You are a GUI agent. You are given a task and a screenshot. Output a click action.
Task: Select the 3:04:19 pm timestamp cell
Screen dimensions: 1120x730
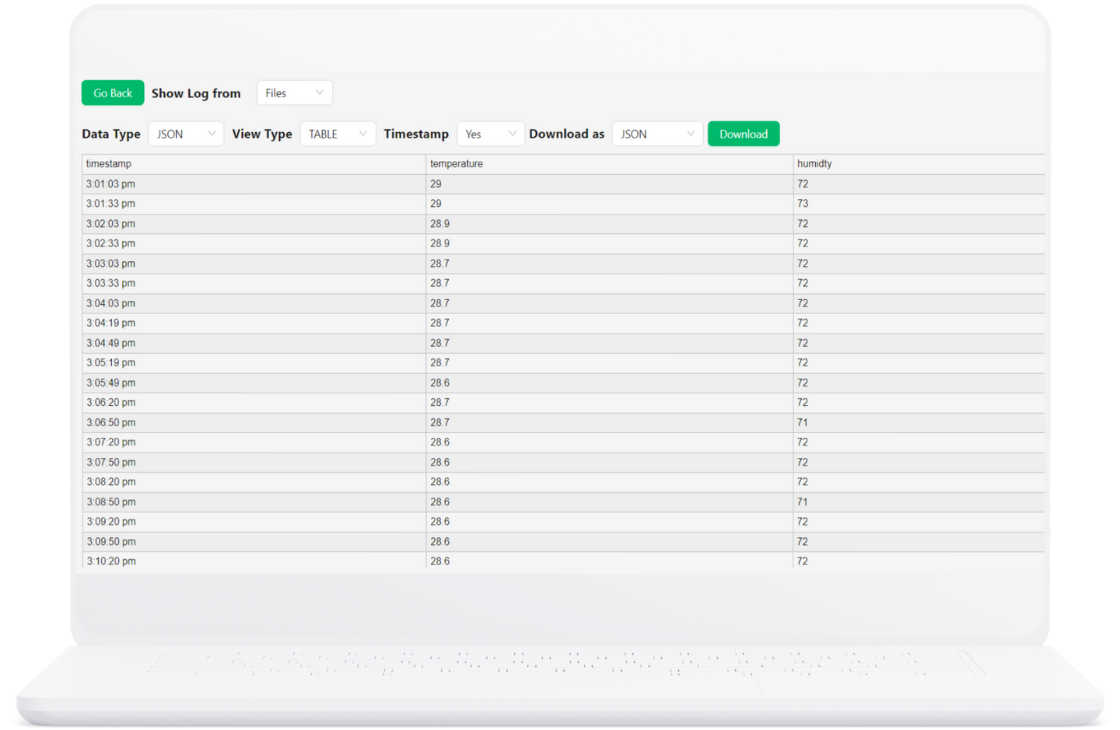pos(254,324)
